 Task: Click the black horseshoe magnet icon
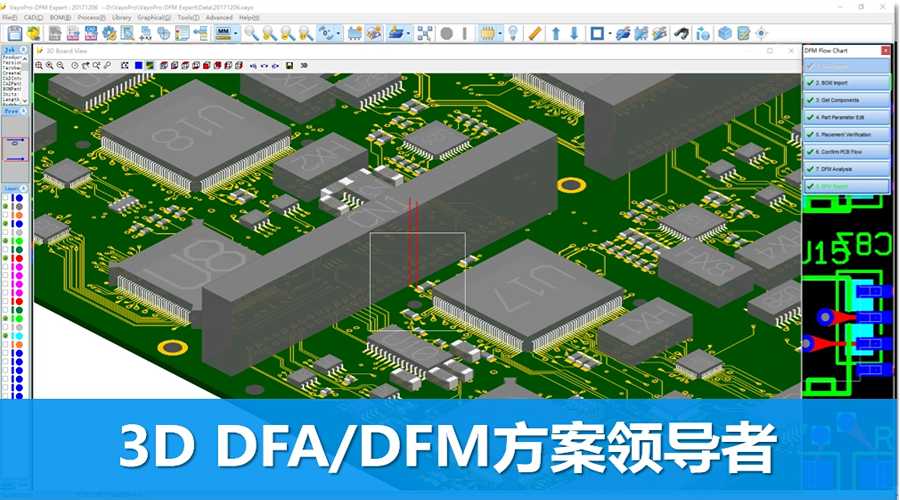tap(681, 34)
